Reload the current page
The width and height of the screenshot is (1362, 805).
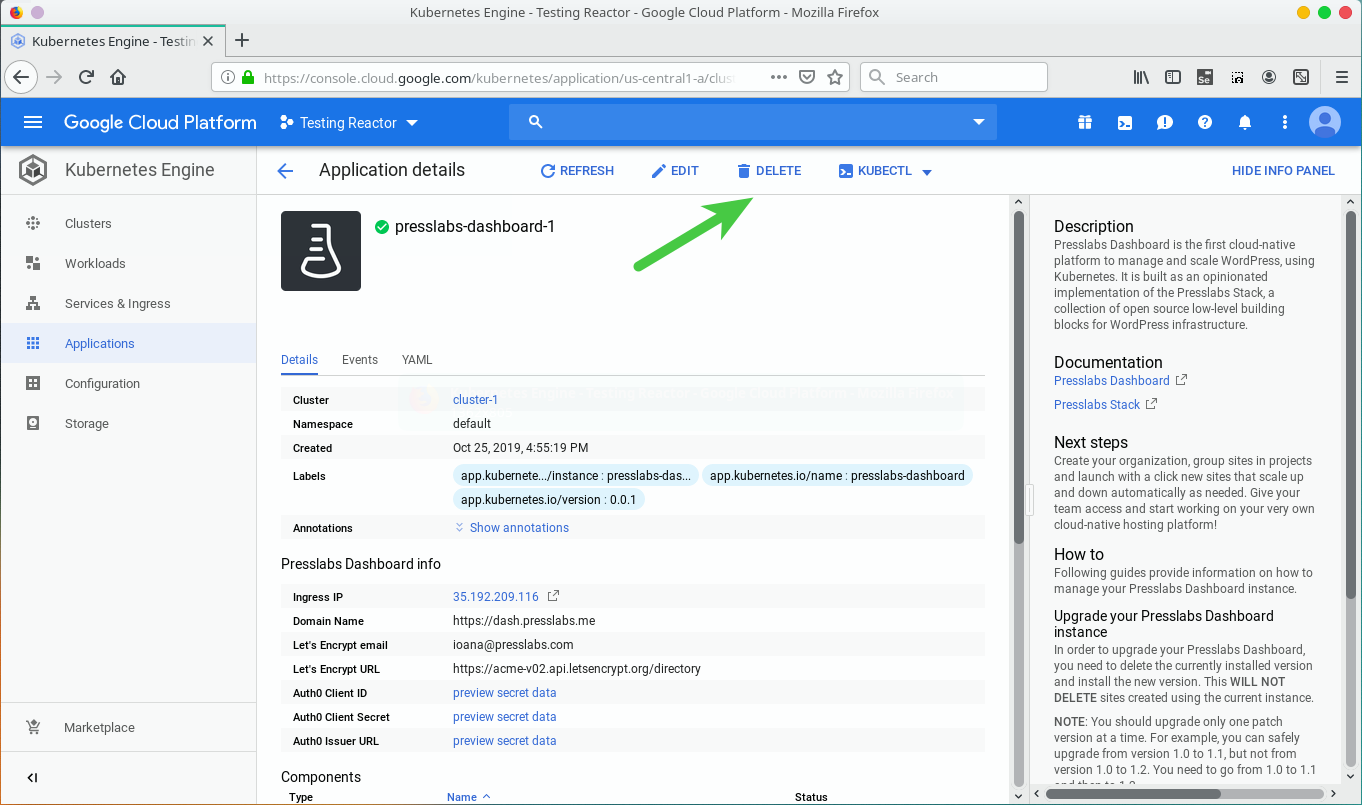(x=87, y=77)
